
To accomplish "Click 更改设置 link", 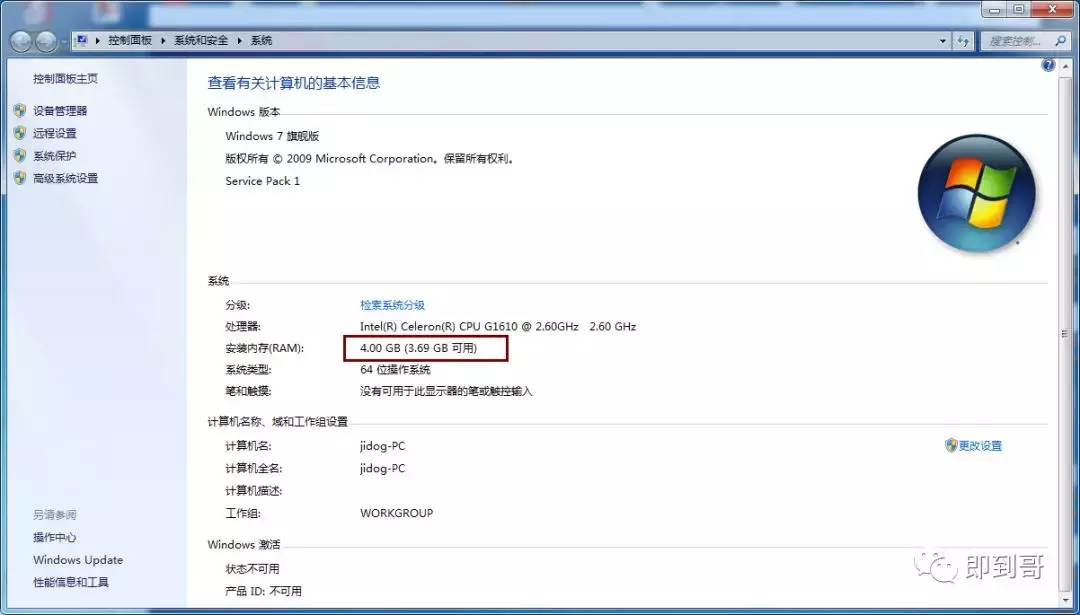I will pos(980,446).
